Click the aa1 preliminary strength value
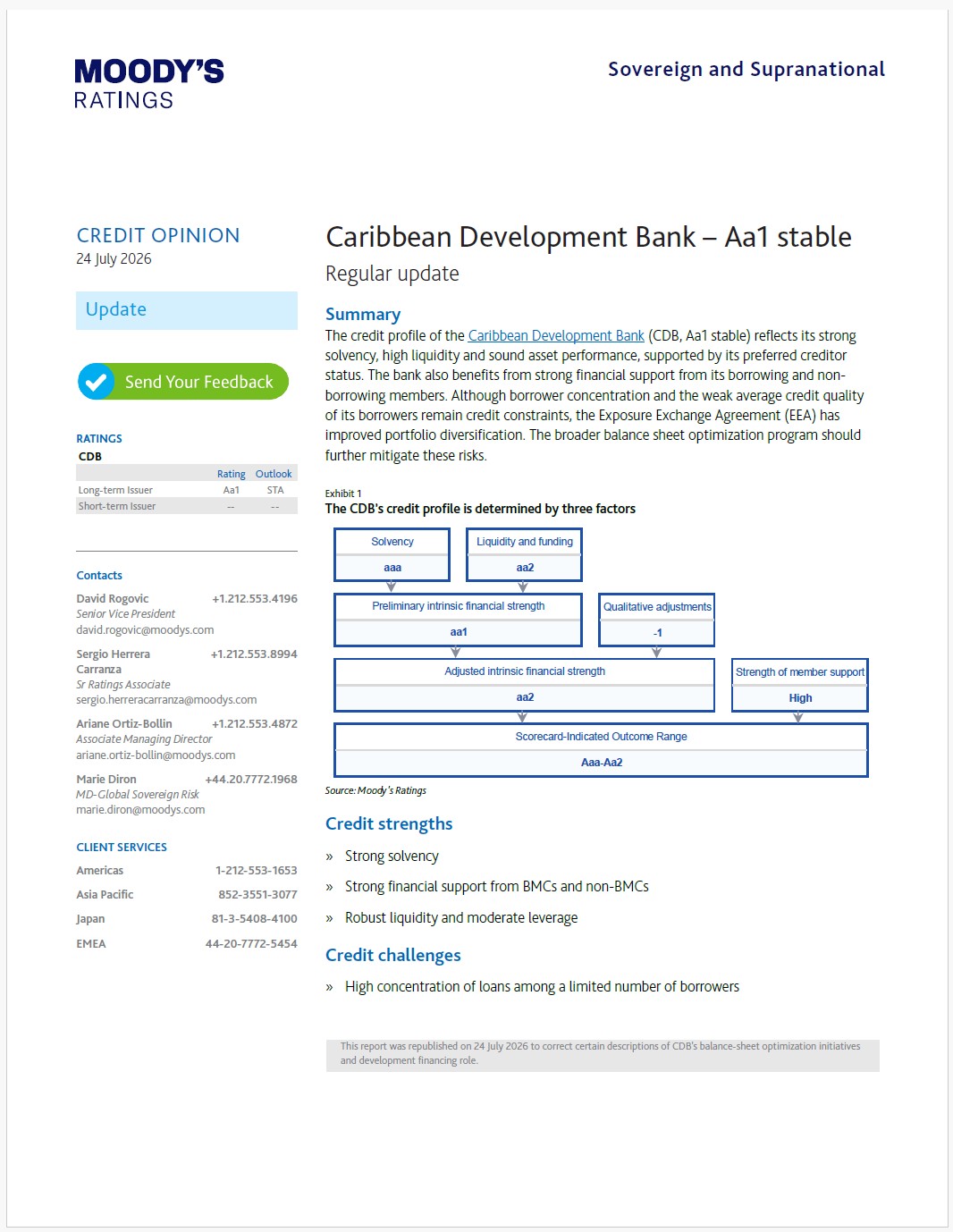The width and height of the screenshot is (953, 1232). click(x=459, y=632)
